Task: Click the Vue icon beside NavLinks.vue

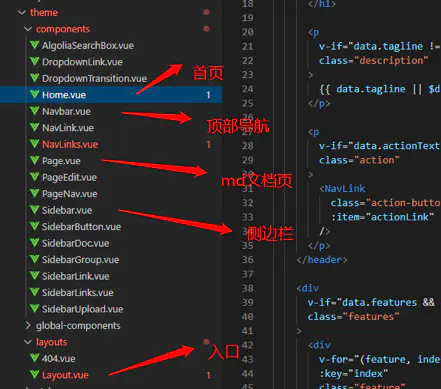Action: click(x=34, y=144)
